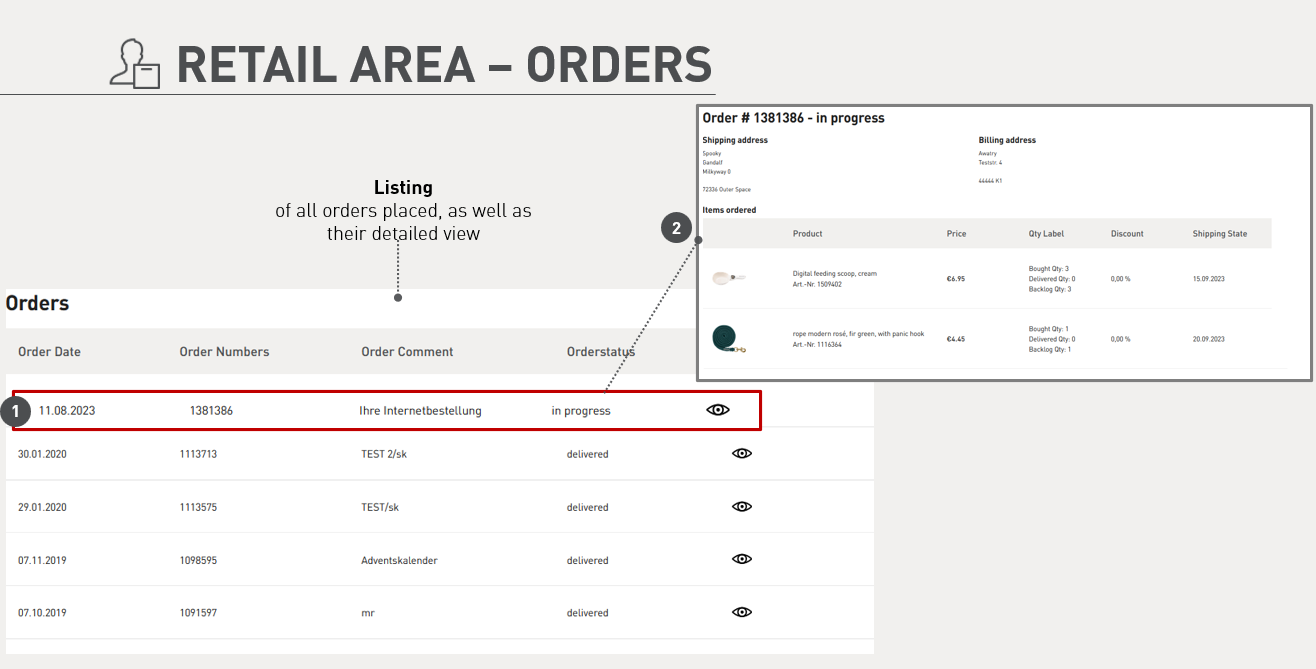Click the Qty Label column header
Image resolution: width=1316 pixels, height=669 pixels.
(1046, 234)
